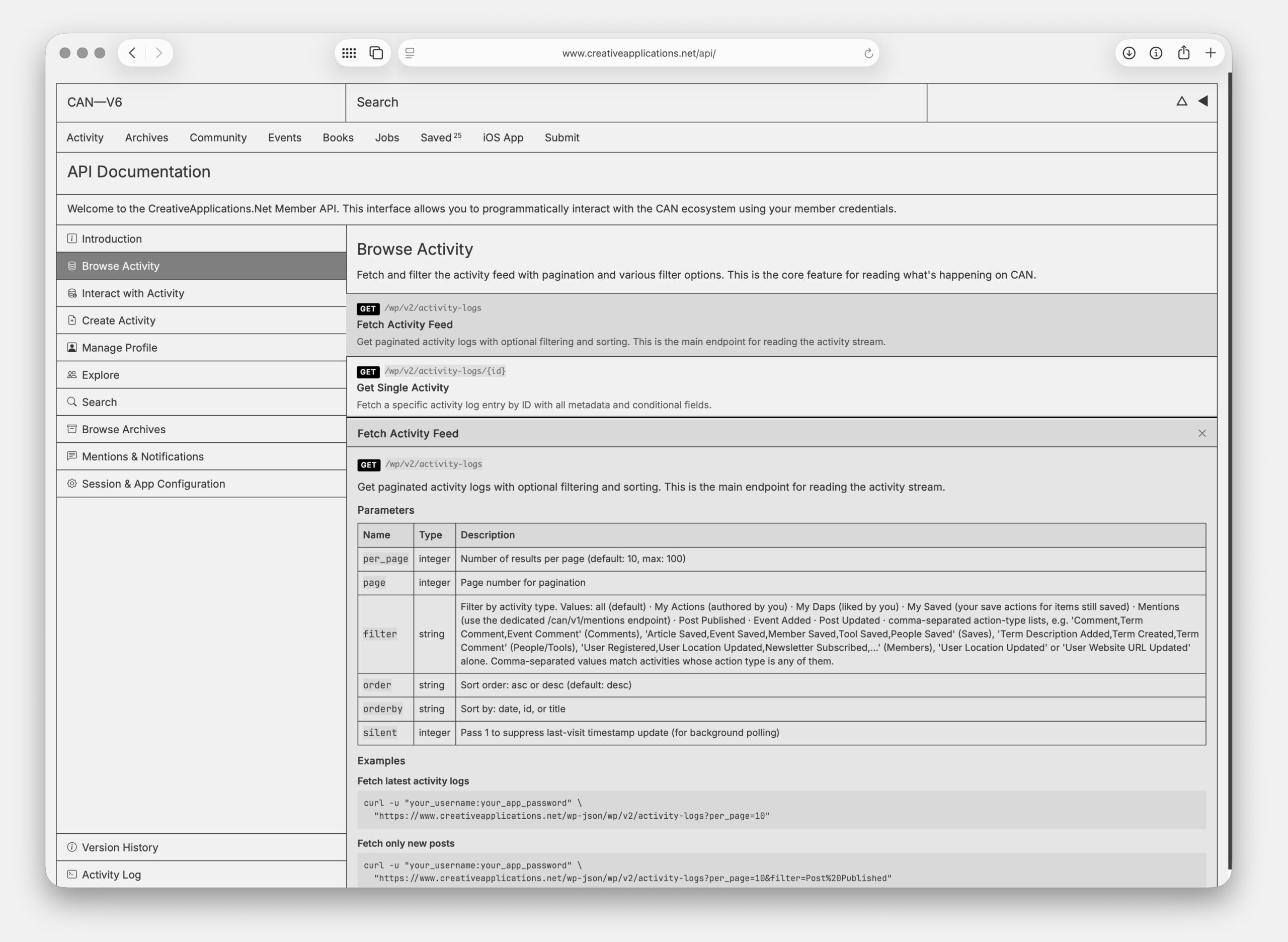Reload the page with refresh icon
The image size is (1288, 942).
click(868, 53)
